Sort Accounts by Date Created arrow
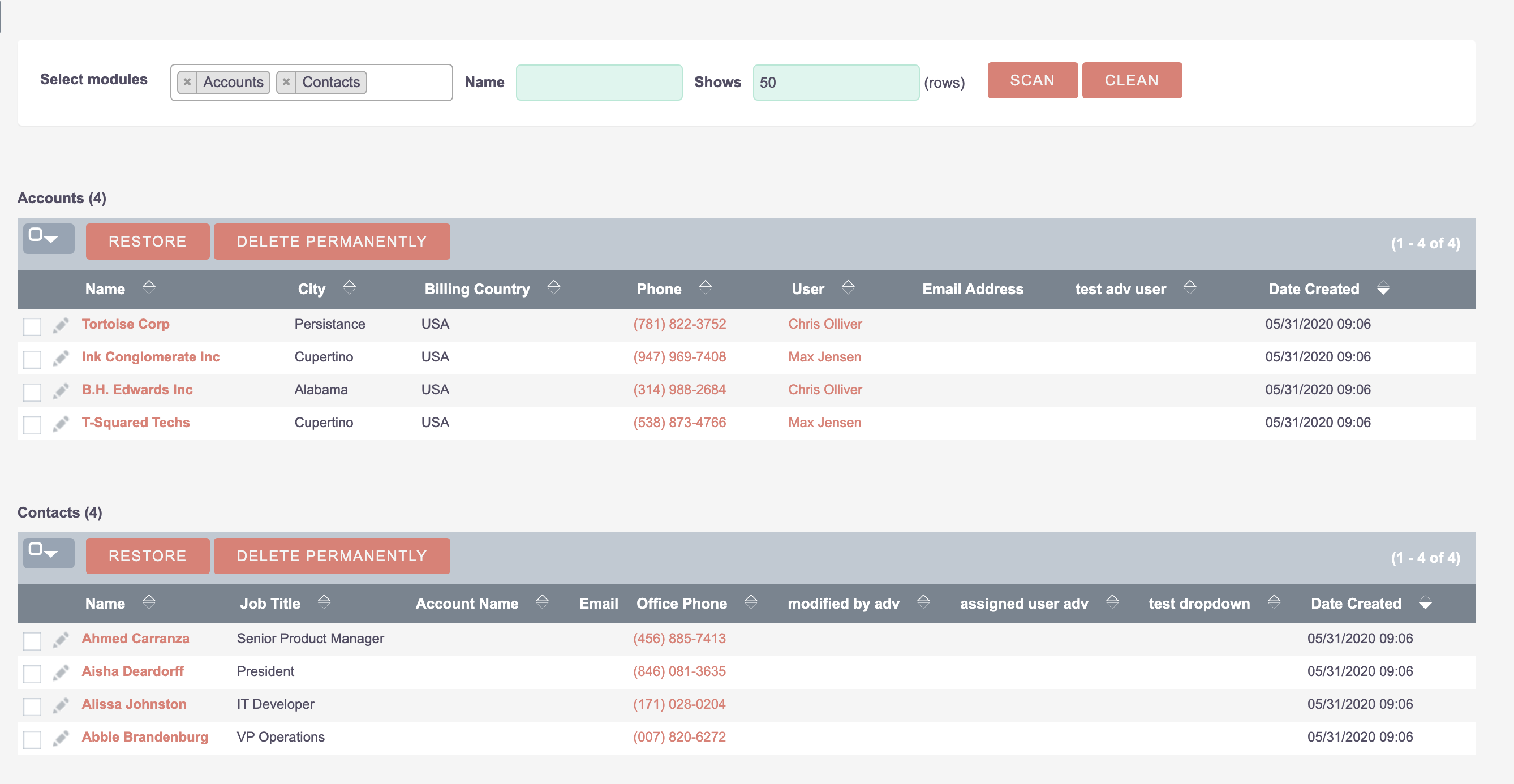Viewport: 1514px width, 784px height. pyautogui.click(x=1383, y=288)
